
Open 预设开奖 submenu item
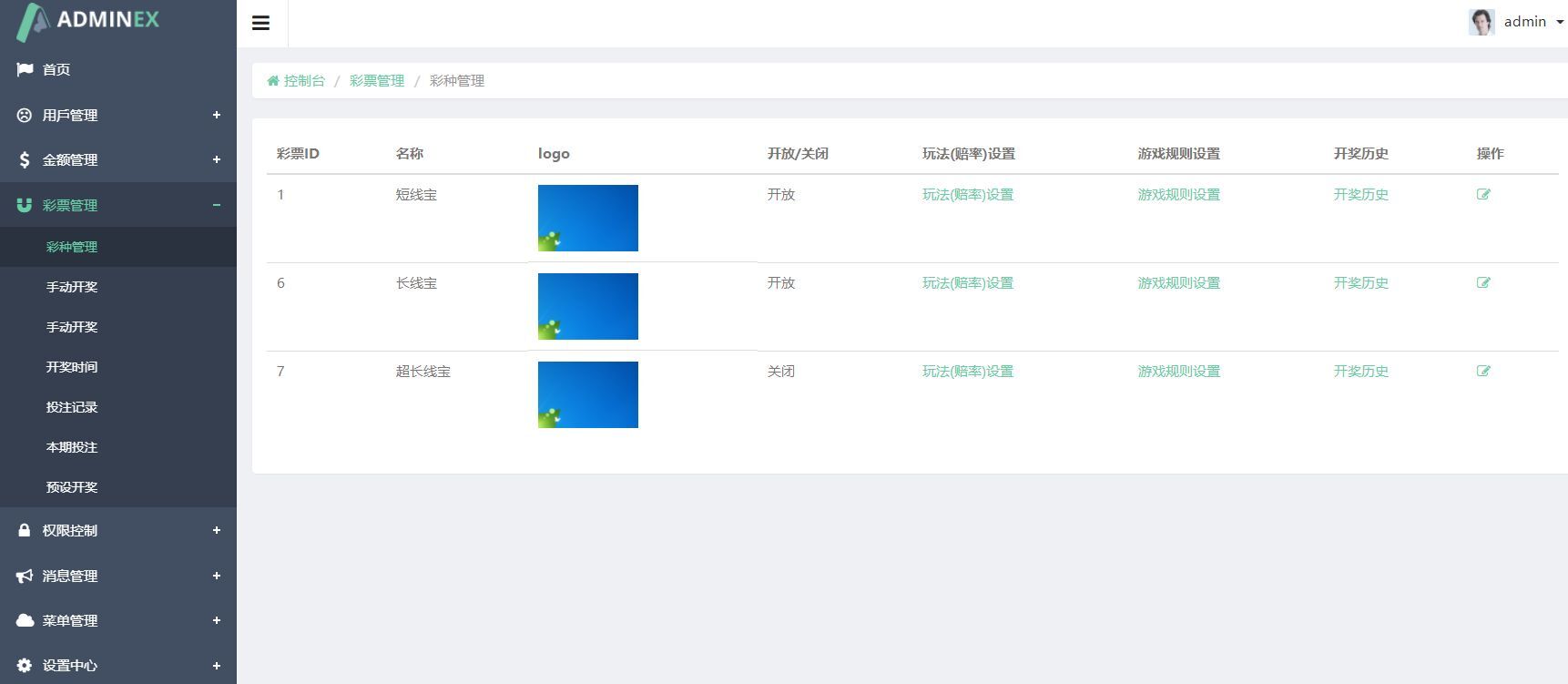pos(72,487)
